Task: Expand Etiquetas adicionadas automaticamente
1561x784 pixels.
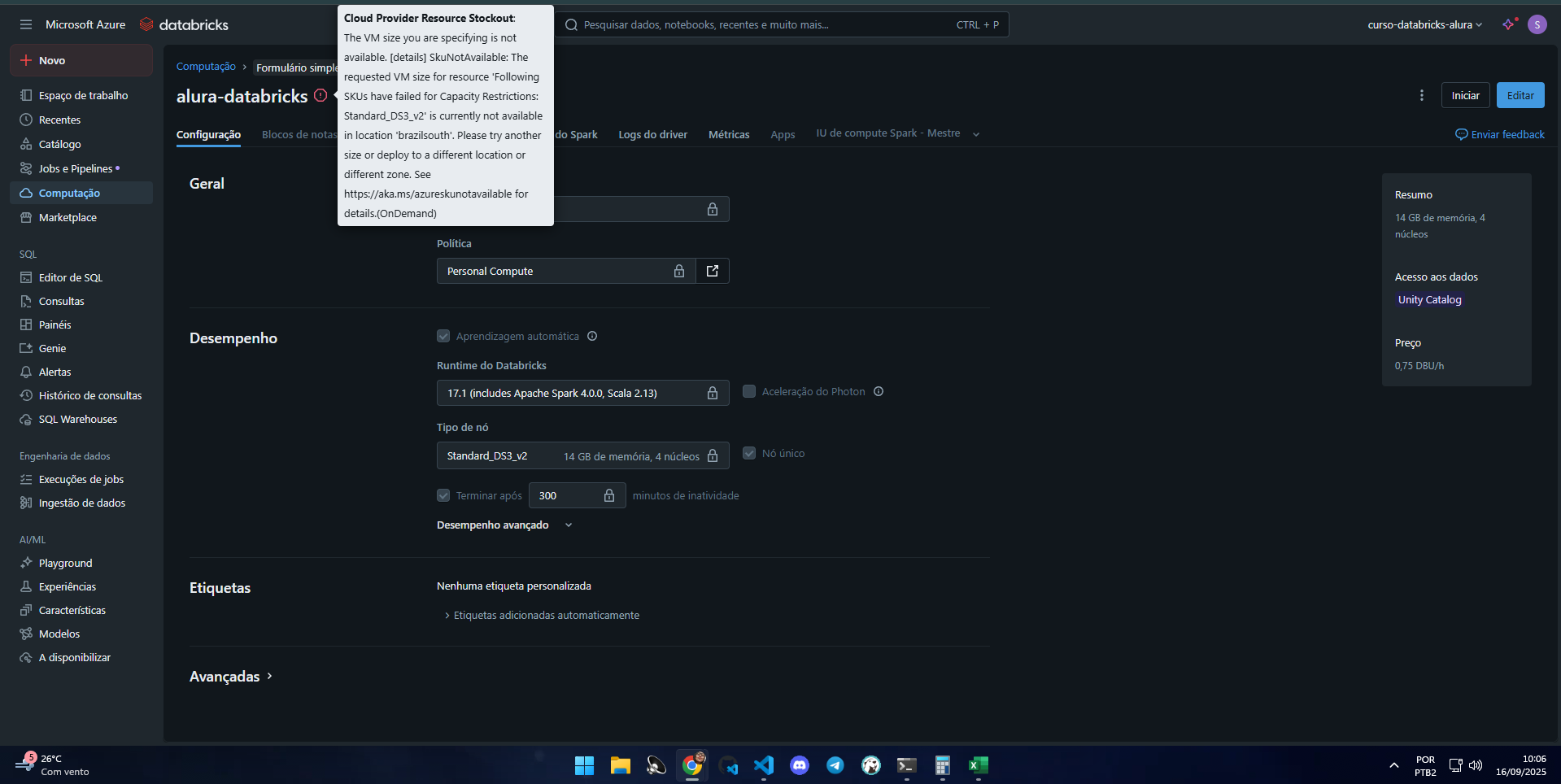Action: 542,615
